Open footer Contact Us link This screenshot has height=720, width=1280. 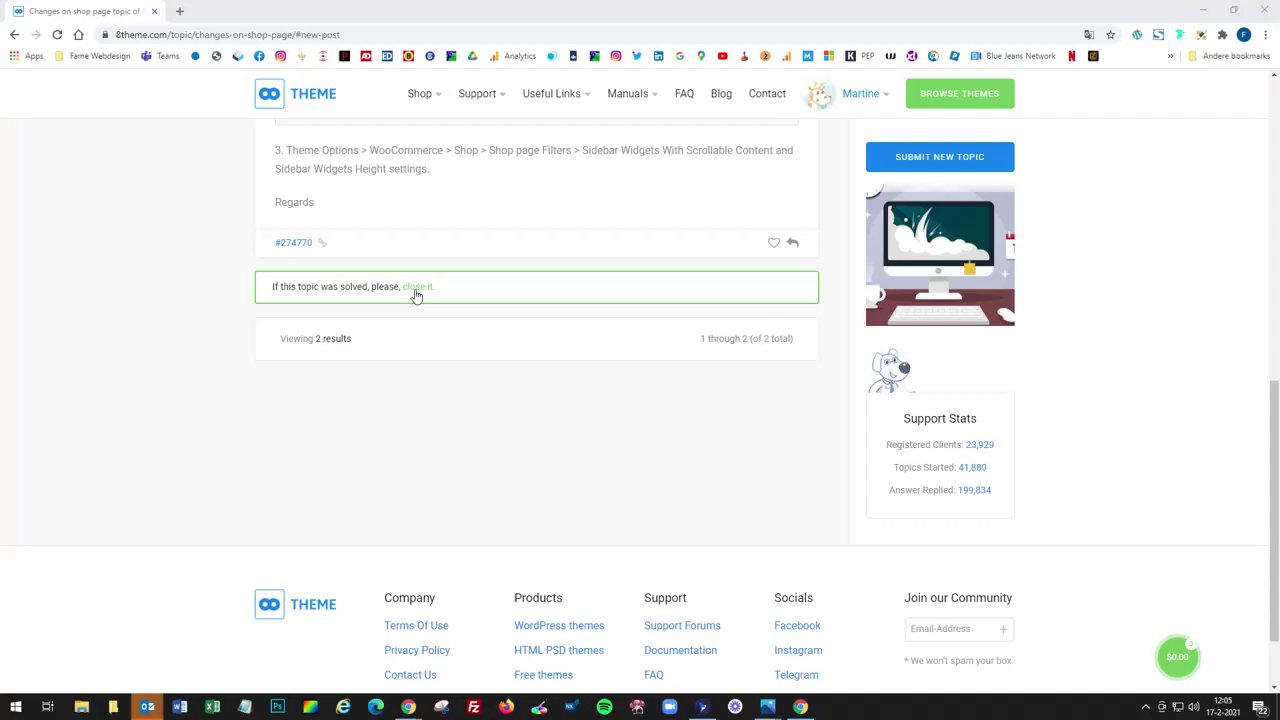(x=410, y=675)
